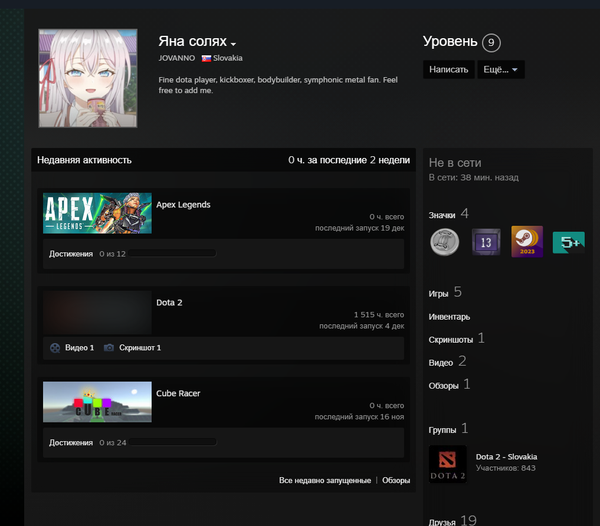Go to Инвентарь in the sidebar
Screen dimensions: 600x526
click(x=449, y=317)
